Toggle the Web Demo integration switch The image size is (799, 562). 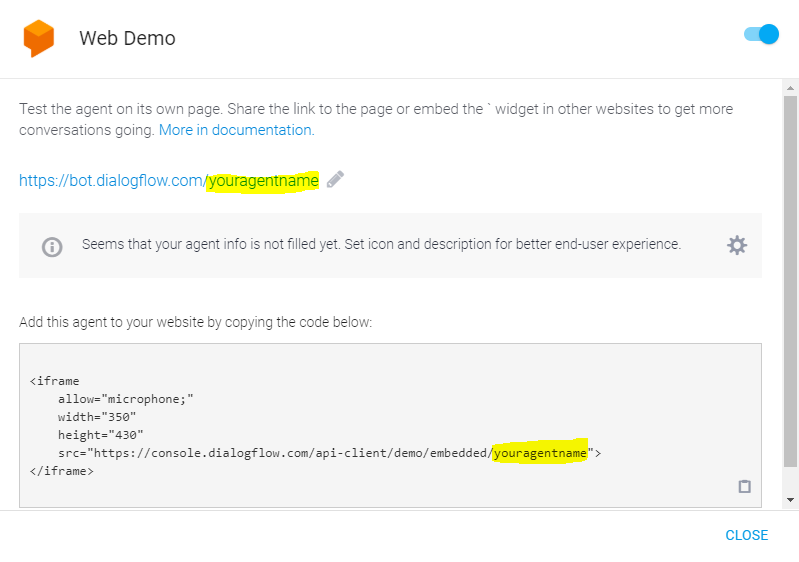(761, 35)
